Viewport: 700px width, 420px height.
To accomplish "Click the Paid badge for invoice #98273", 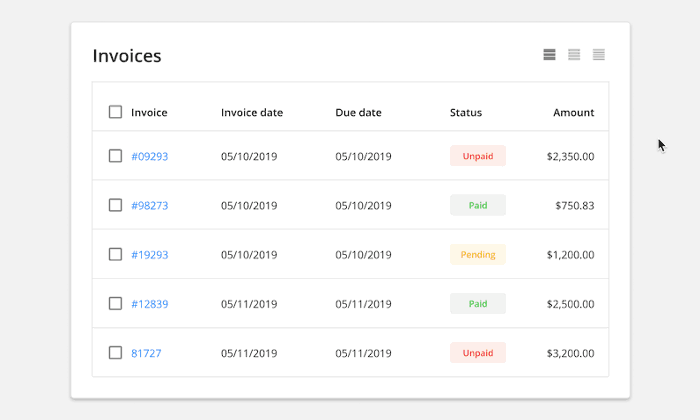I will (x=477, y=205).
